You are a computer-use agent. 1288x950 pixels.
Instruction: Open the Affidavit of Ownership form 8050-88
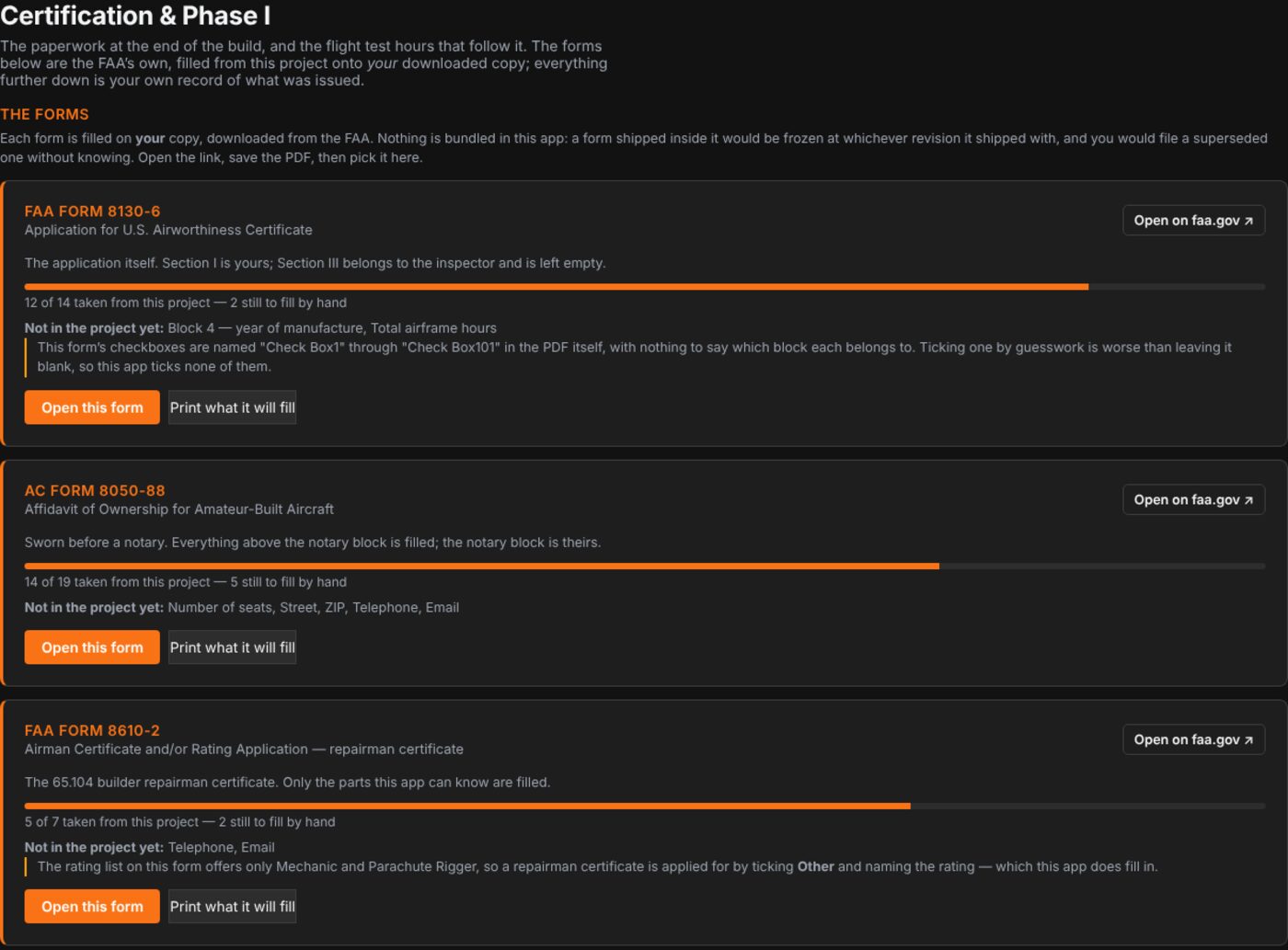[92, 647]
